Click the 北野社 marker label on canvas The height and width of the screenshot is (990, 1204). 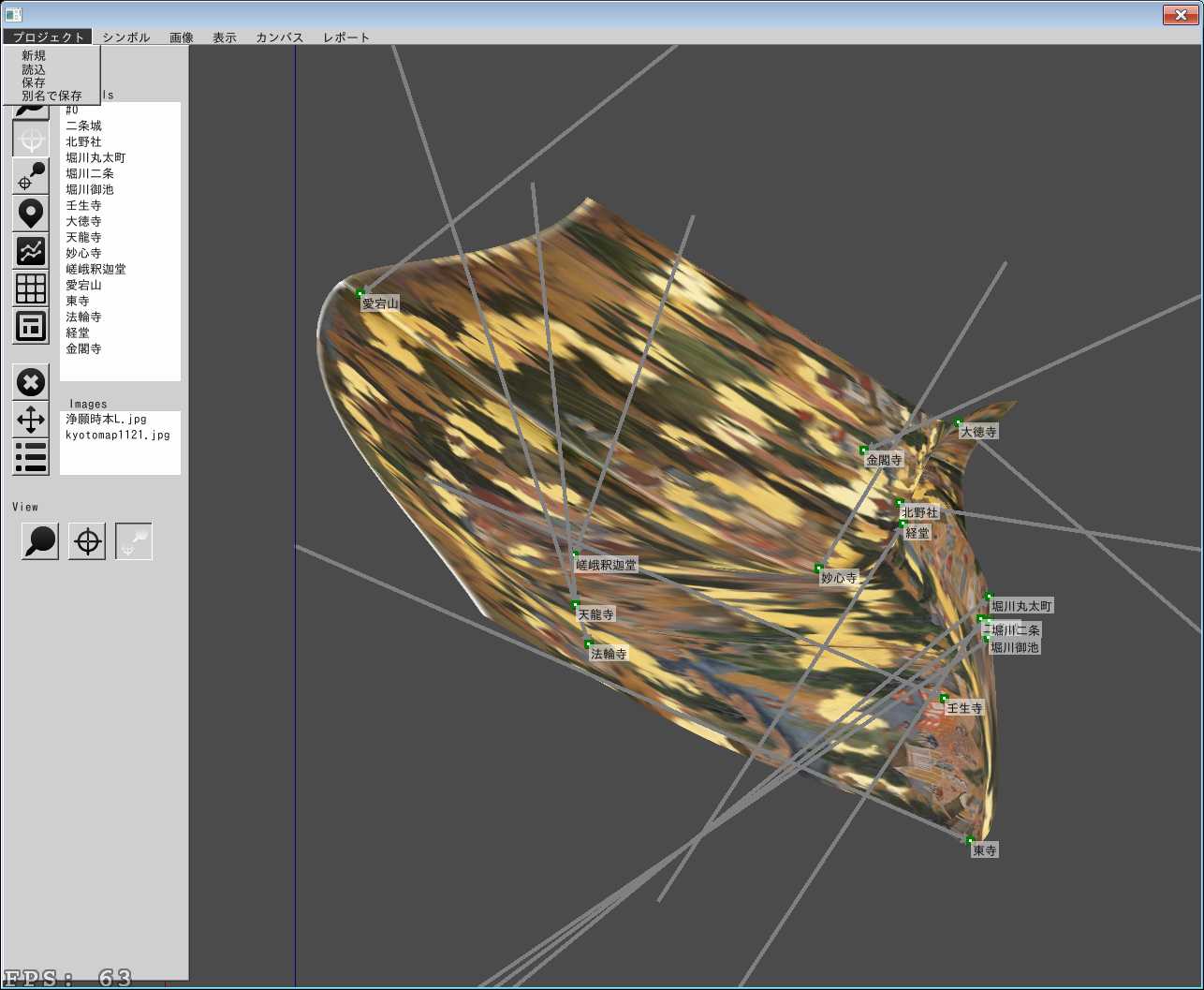click(919, 512)
